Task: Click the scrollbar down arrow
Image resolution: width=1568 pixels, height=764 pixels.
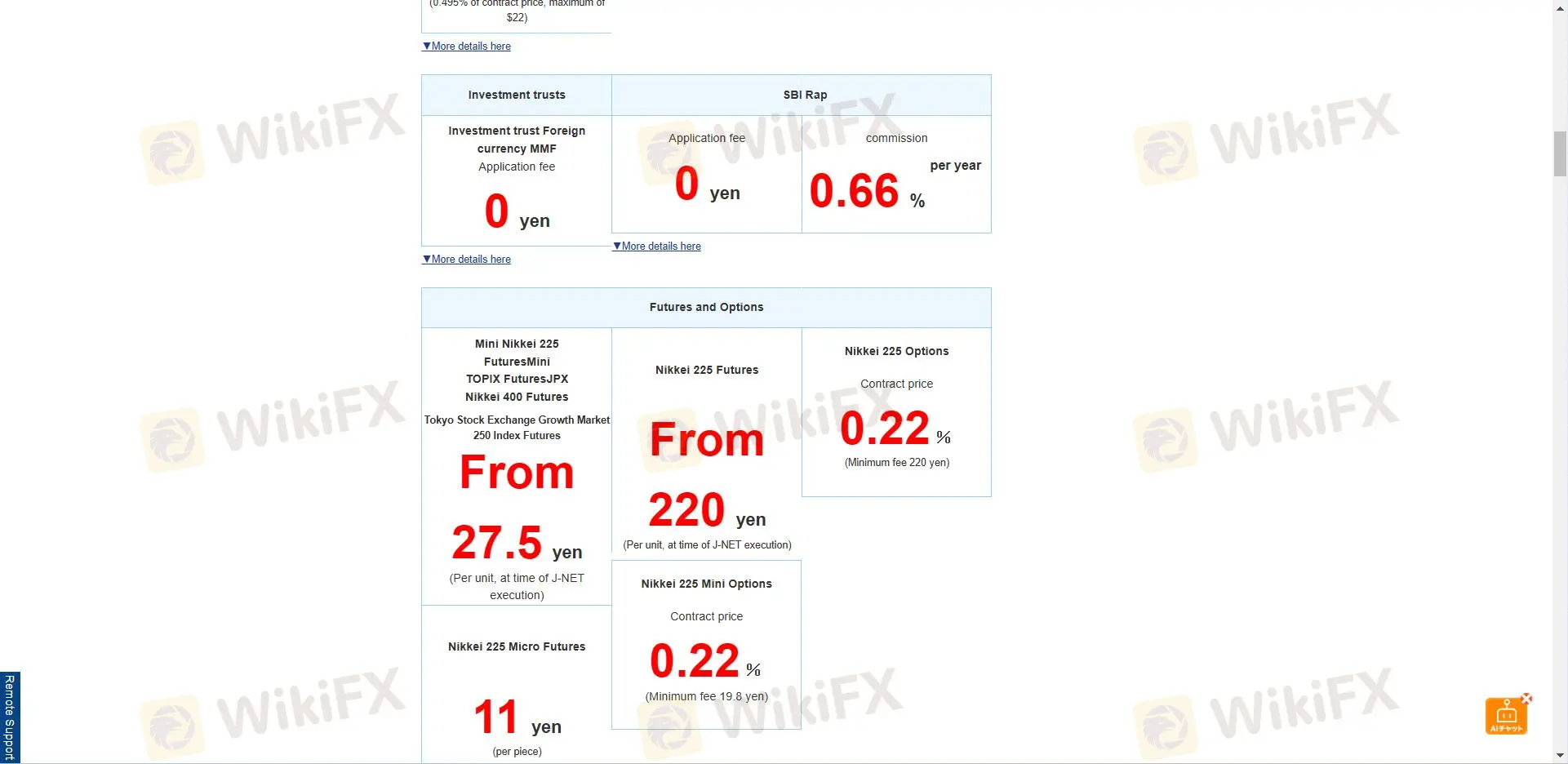Action: pyautogui.click(x=1560, y=757)
